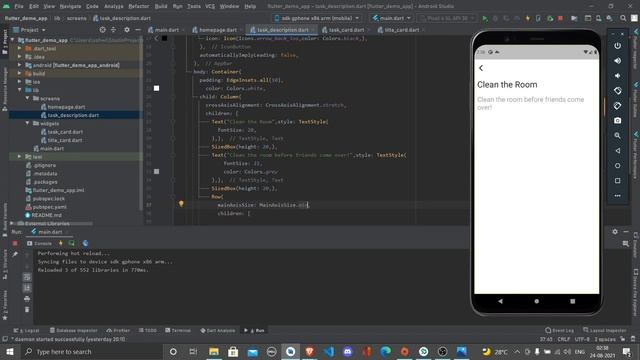Open the Build menu
Image resolution: width=640 pixels, height=360 pixels.
[161, 6]
